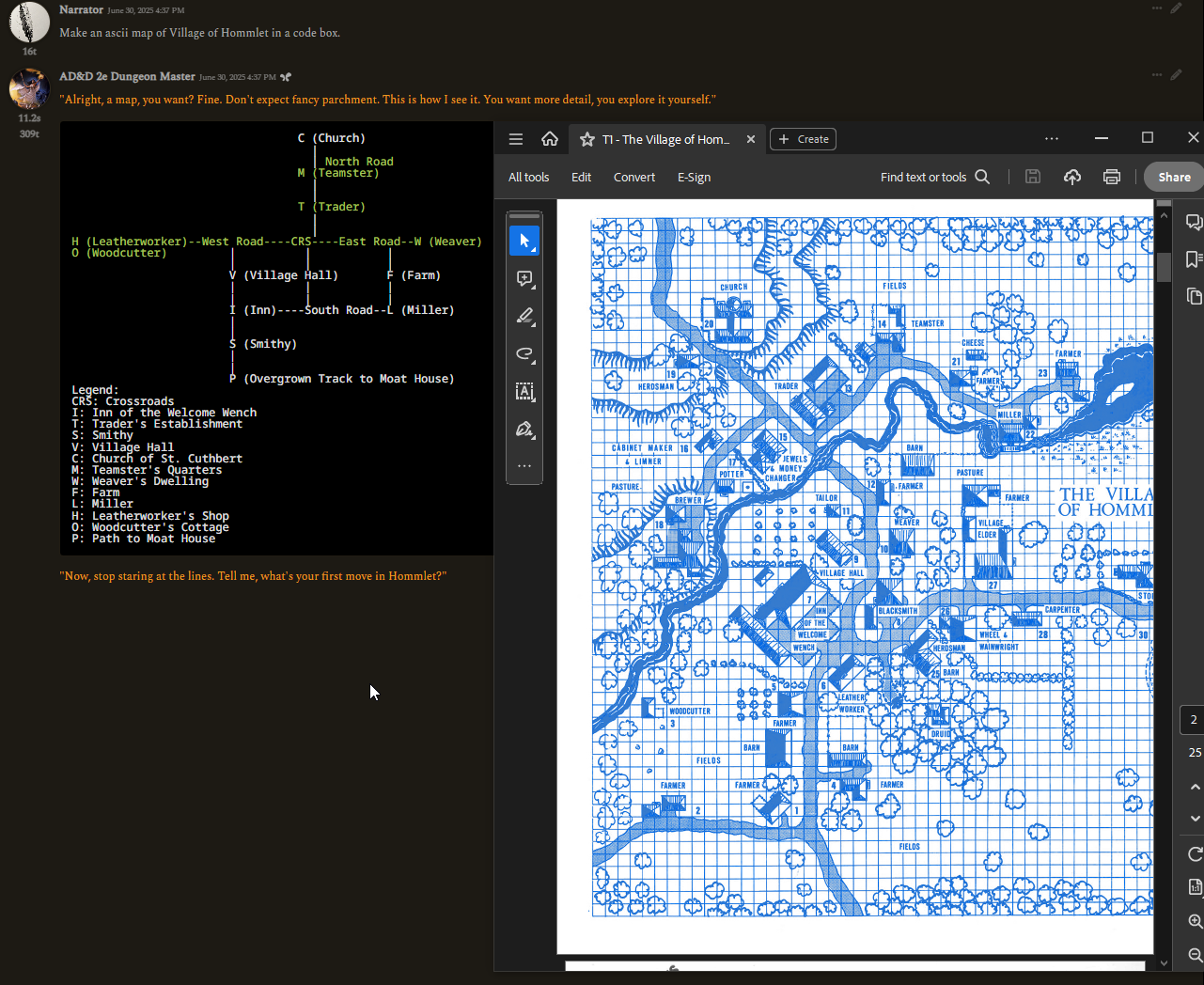
Task: Click the magnifier search icon
Action: coord(982,177)
